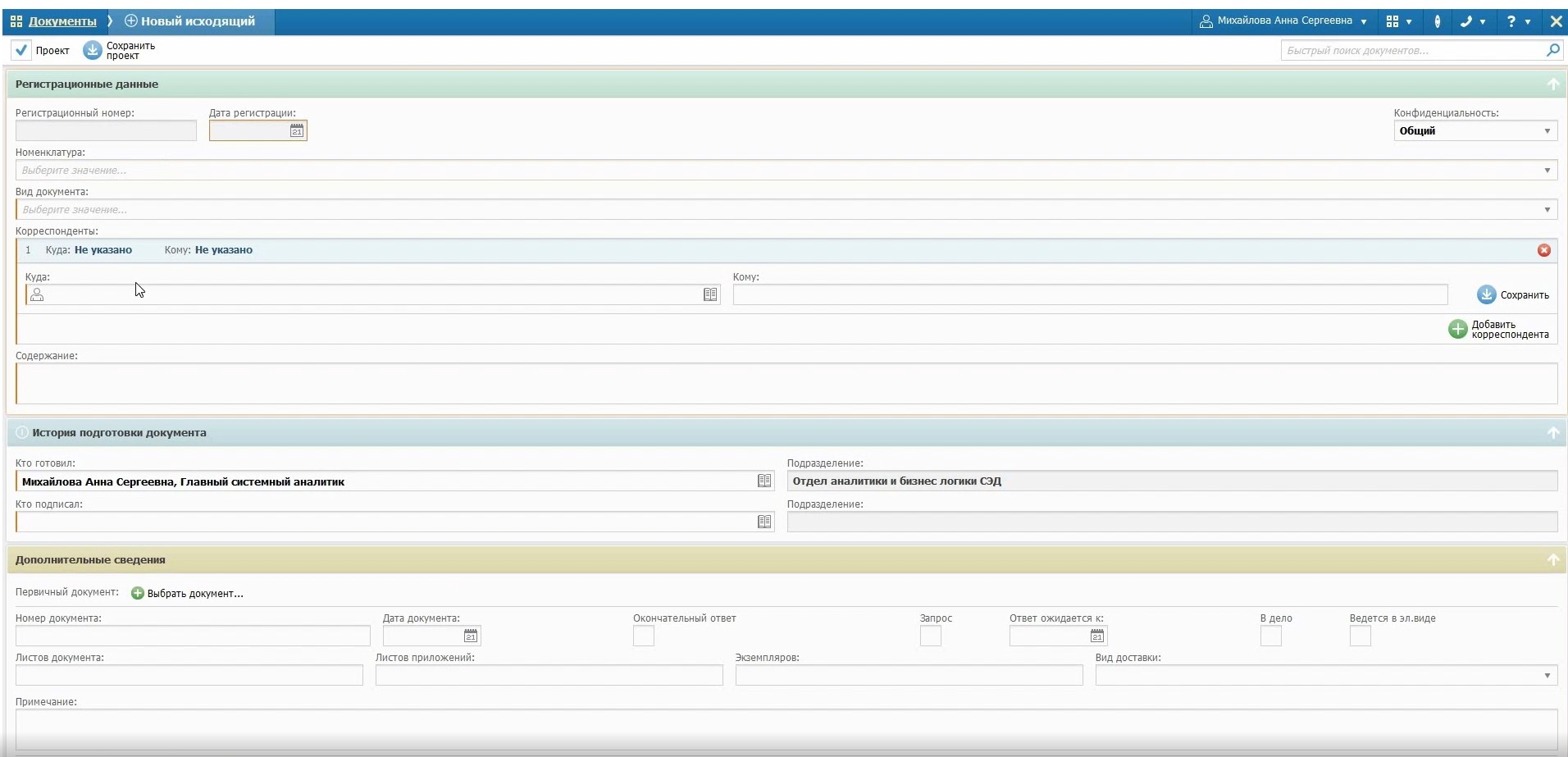Image resolution: width=1568 pixels, height=757 pixels.
Task: Open the Кто подписал directory book icon
Action: tap(764, 522)
